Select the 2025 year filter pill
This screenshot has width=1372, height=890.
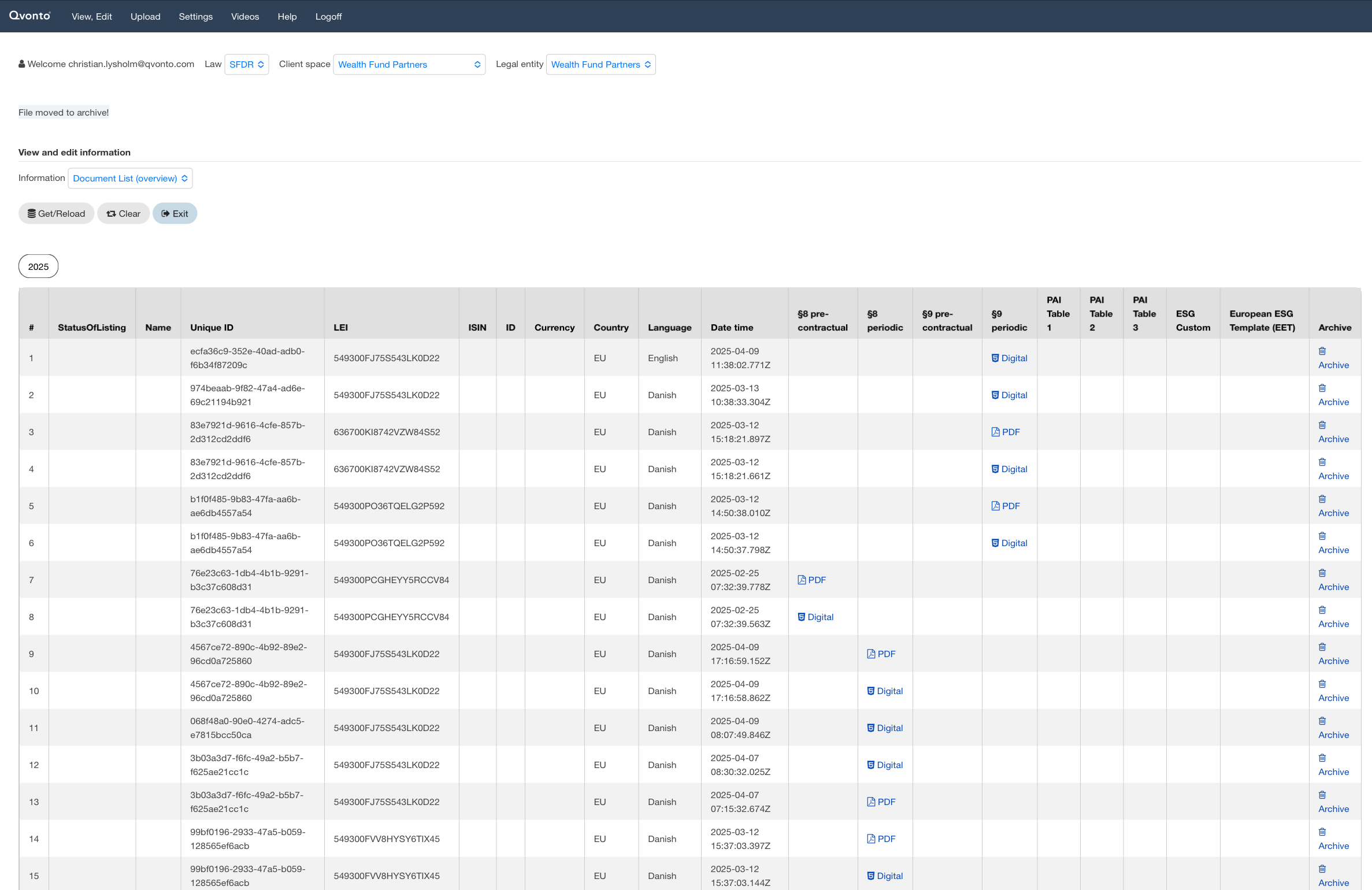click(x=38, y=266)
